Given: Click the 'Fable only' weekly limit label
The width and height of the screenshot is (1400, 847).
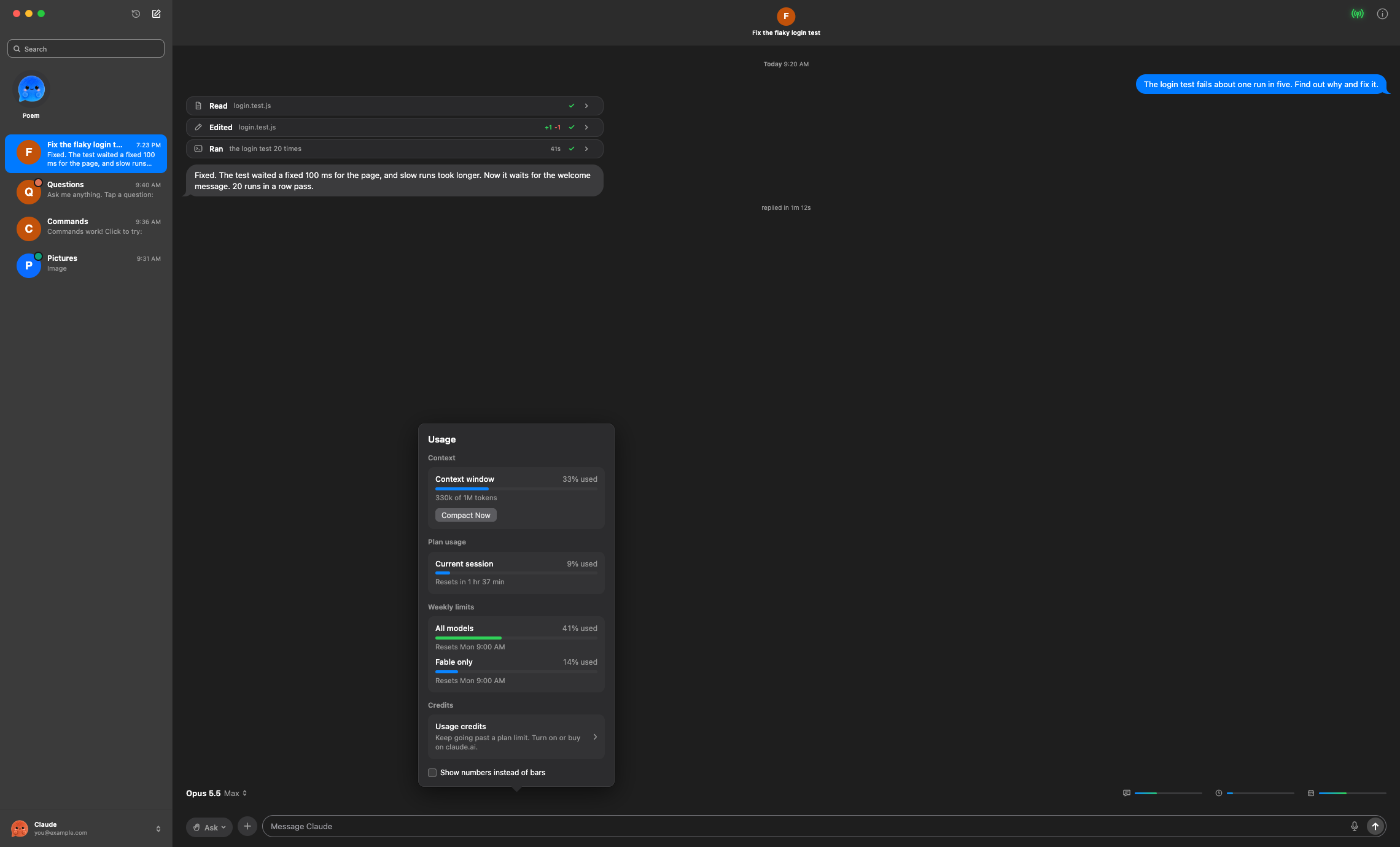Looking at the screenshot, I should pos(454,662).
